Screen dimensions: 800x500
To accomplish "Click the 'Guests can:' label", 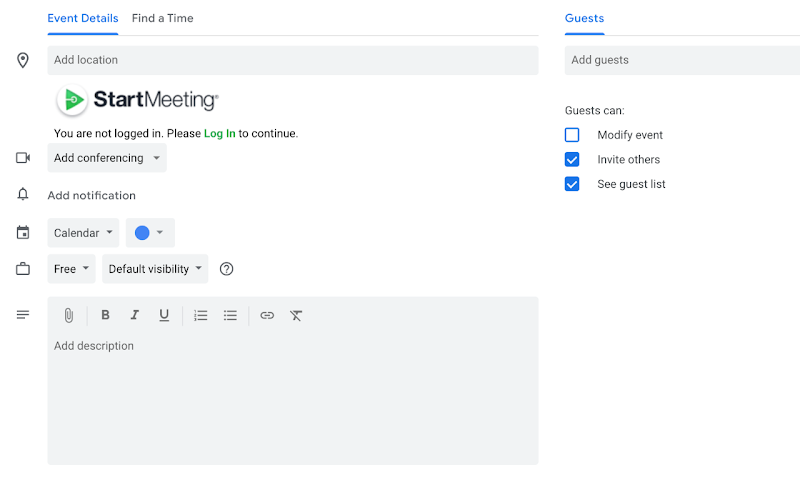I will click(594, 111).
